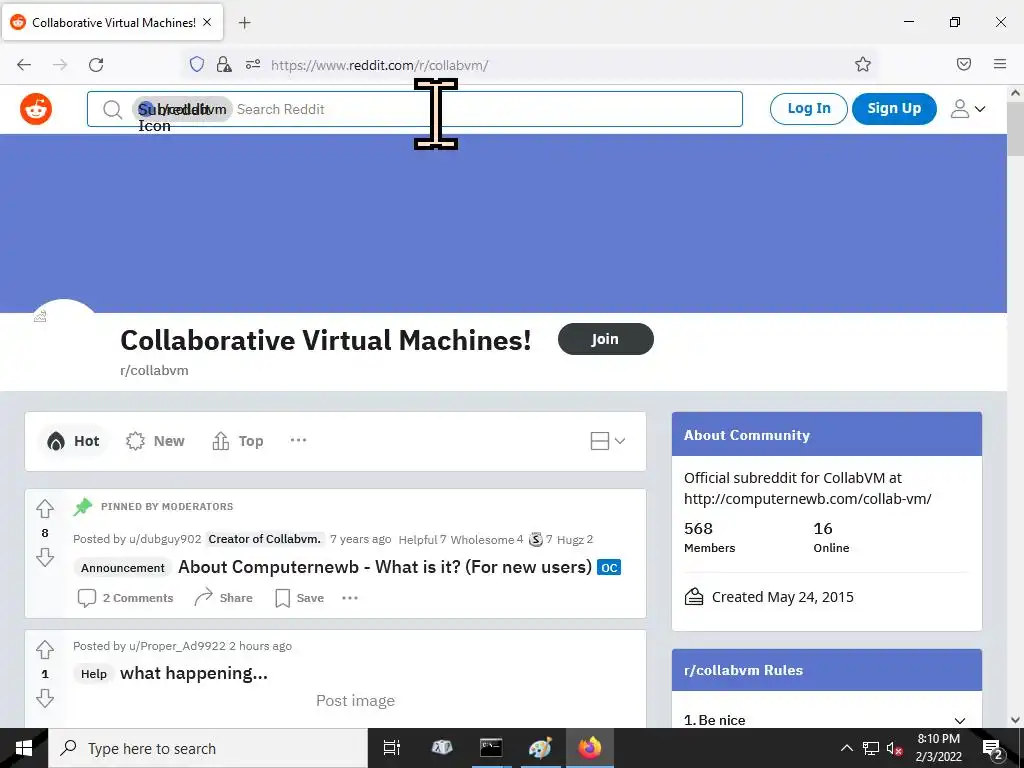Screen dimensions: 1024x768
Task: Select the Collaborative Virtual Machines browser tab
Action: (x=112, y=23)
